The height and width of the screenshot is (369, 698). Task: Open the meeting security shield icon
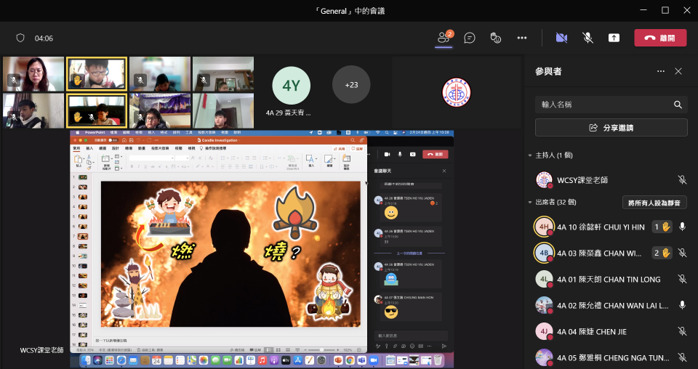(20, 38)
